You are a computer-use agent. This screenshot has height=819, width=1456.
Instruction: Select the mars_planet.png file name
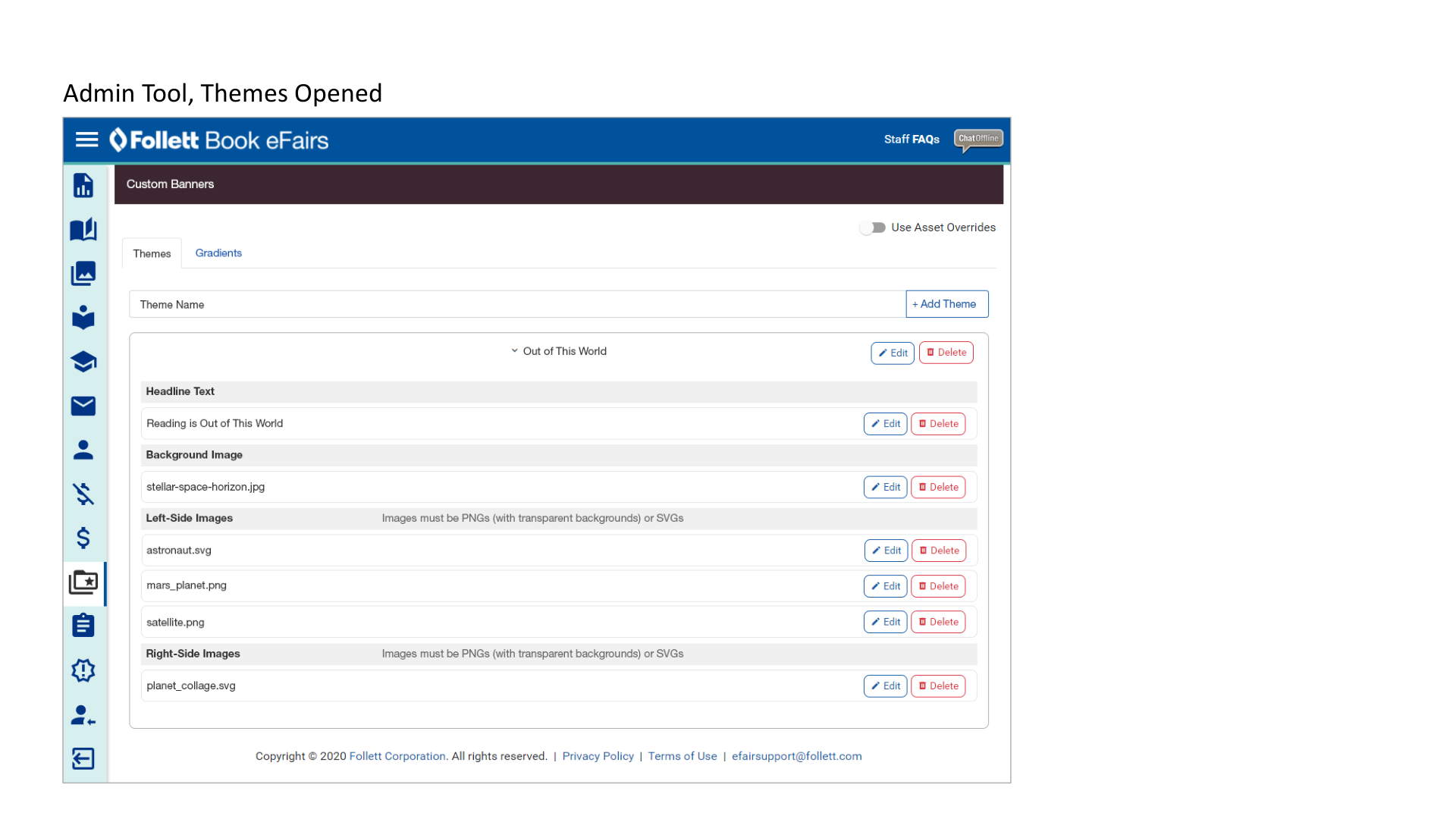(187, 585)
